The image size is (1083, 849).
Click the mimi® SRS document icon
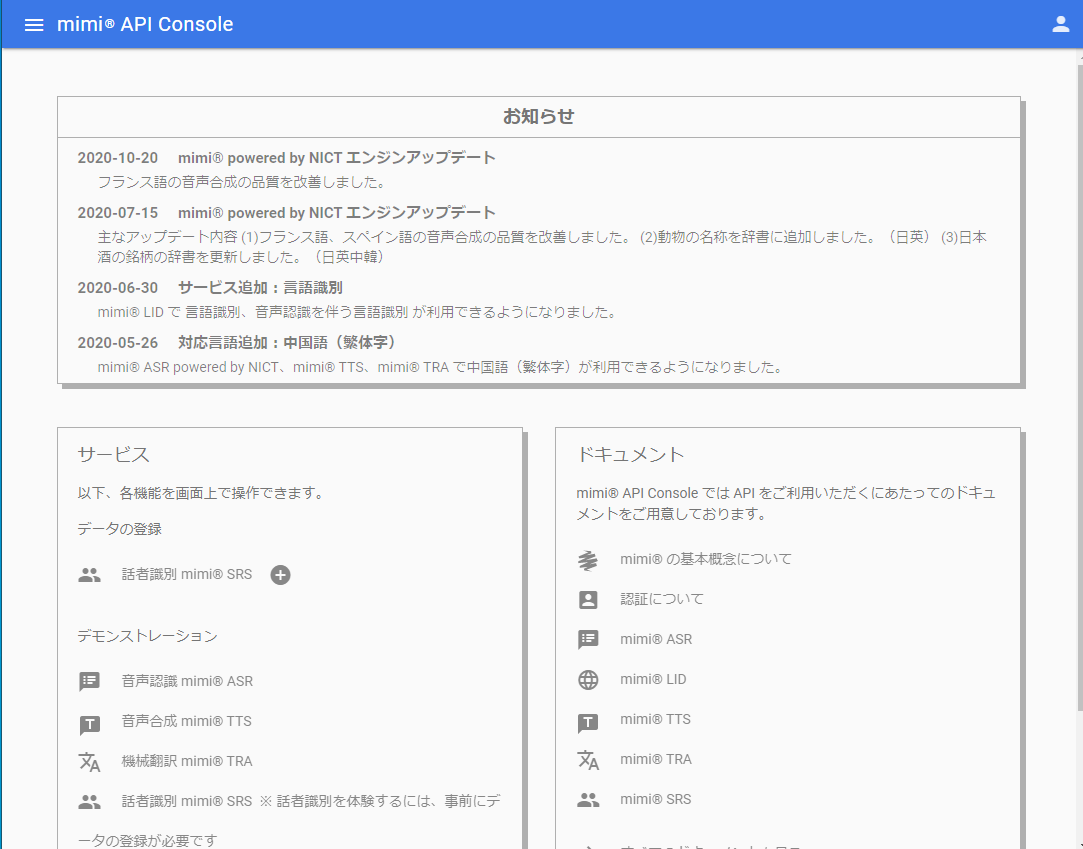pyautogui.click(x=588, y=799)
